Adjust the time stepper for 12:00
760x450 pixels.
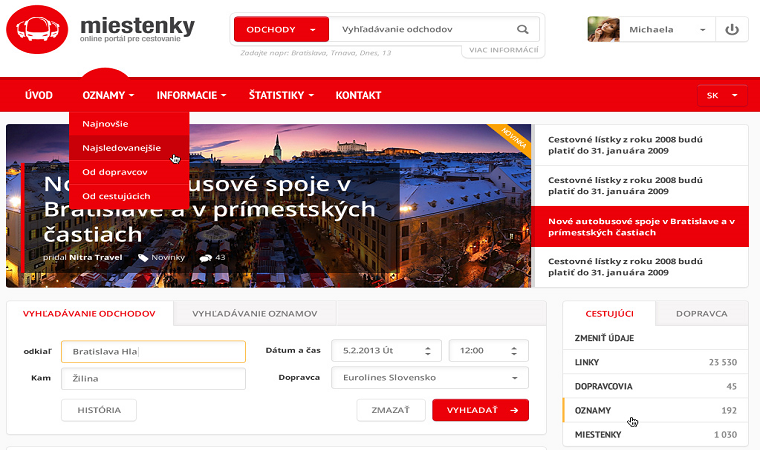click(x=514, y=351)
